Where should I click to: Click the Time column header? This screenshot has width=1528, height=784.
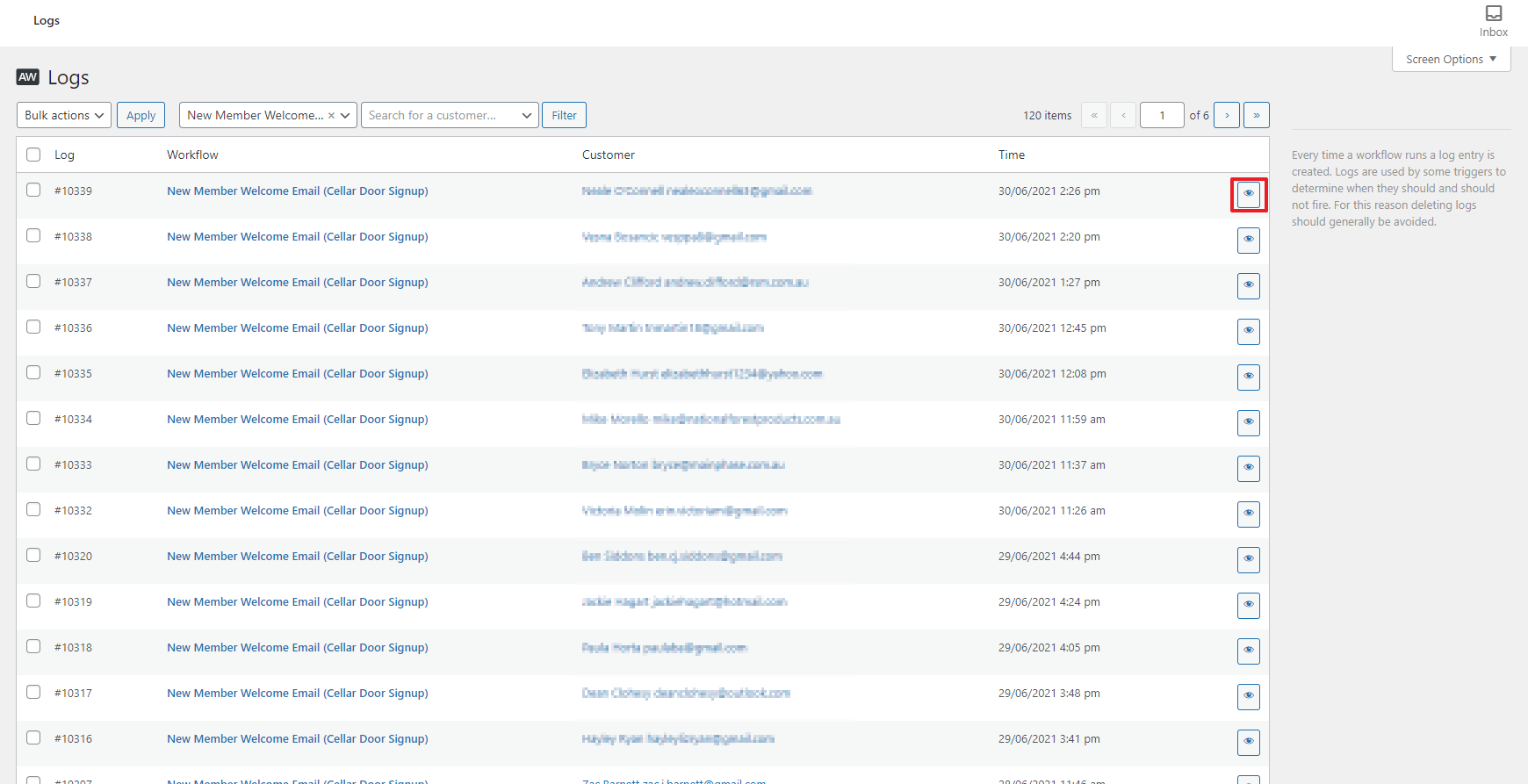click(1012, 155)
